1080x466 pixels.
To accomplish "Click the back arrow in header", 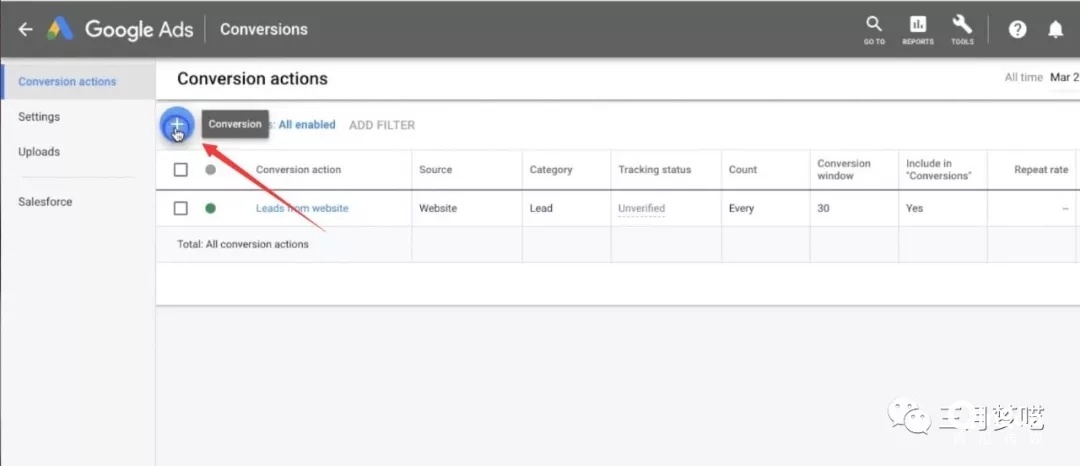I will tap(25, 29).
